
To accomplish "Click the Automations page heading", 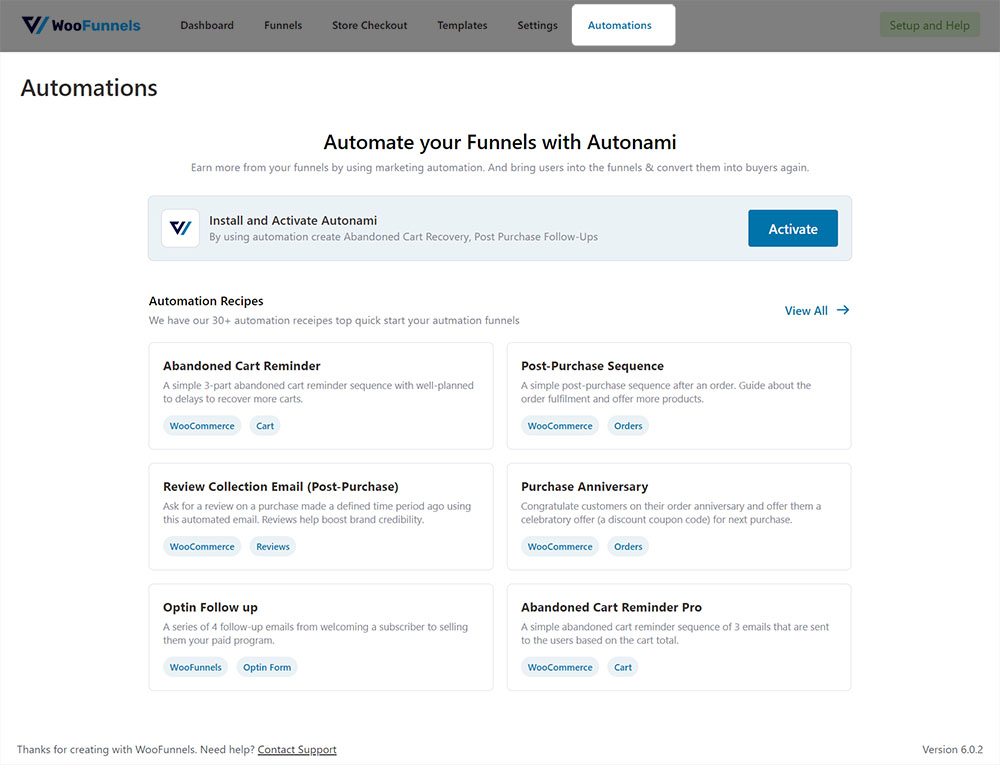I will coord(89,88).
